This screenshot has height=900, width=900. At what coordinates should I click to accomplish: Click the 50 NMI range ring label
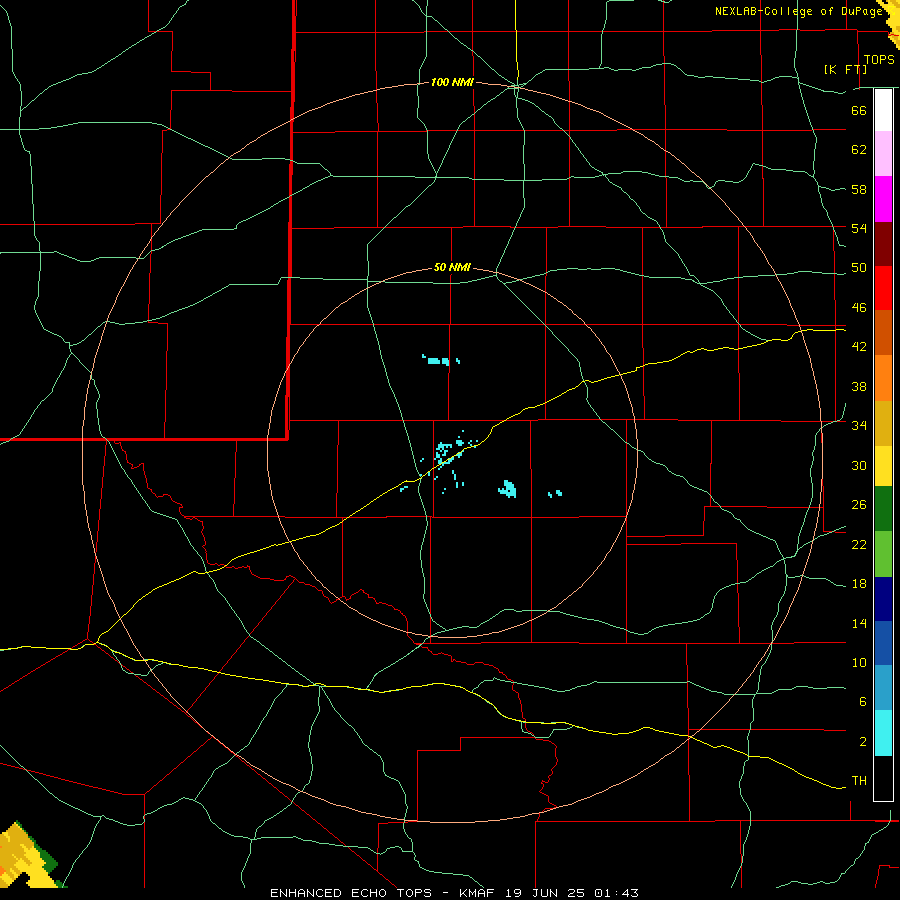[x=452, y=267]
